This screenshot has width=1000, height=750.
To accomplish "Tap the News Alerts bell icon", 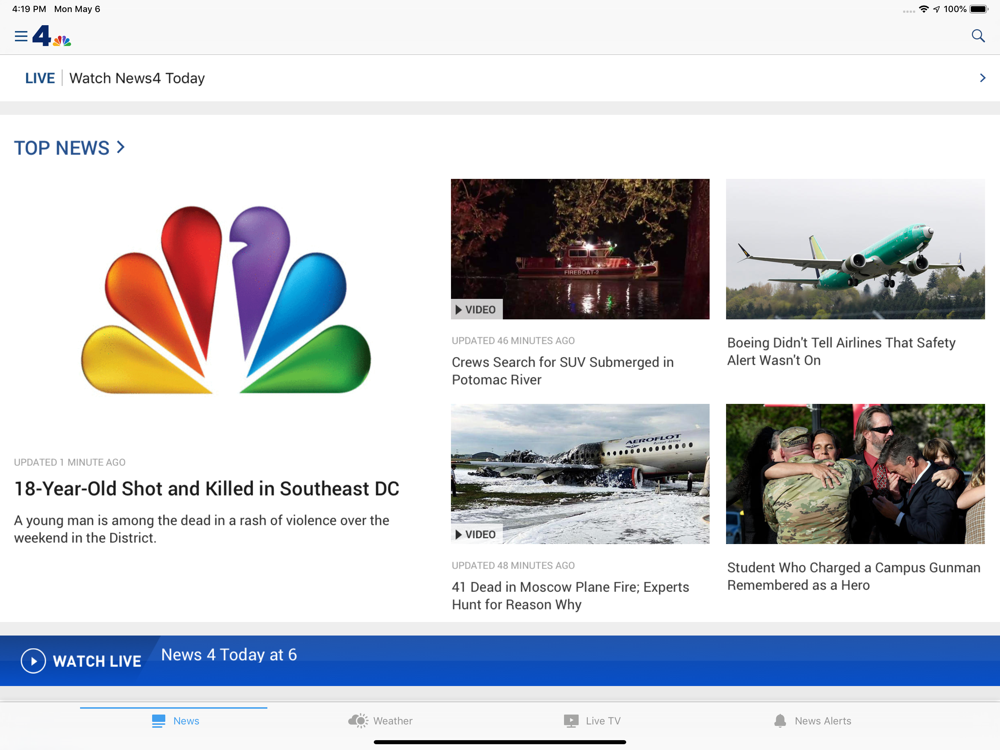I will click(x=780, y=721).
